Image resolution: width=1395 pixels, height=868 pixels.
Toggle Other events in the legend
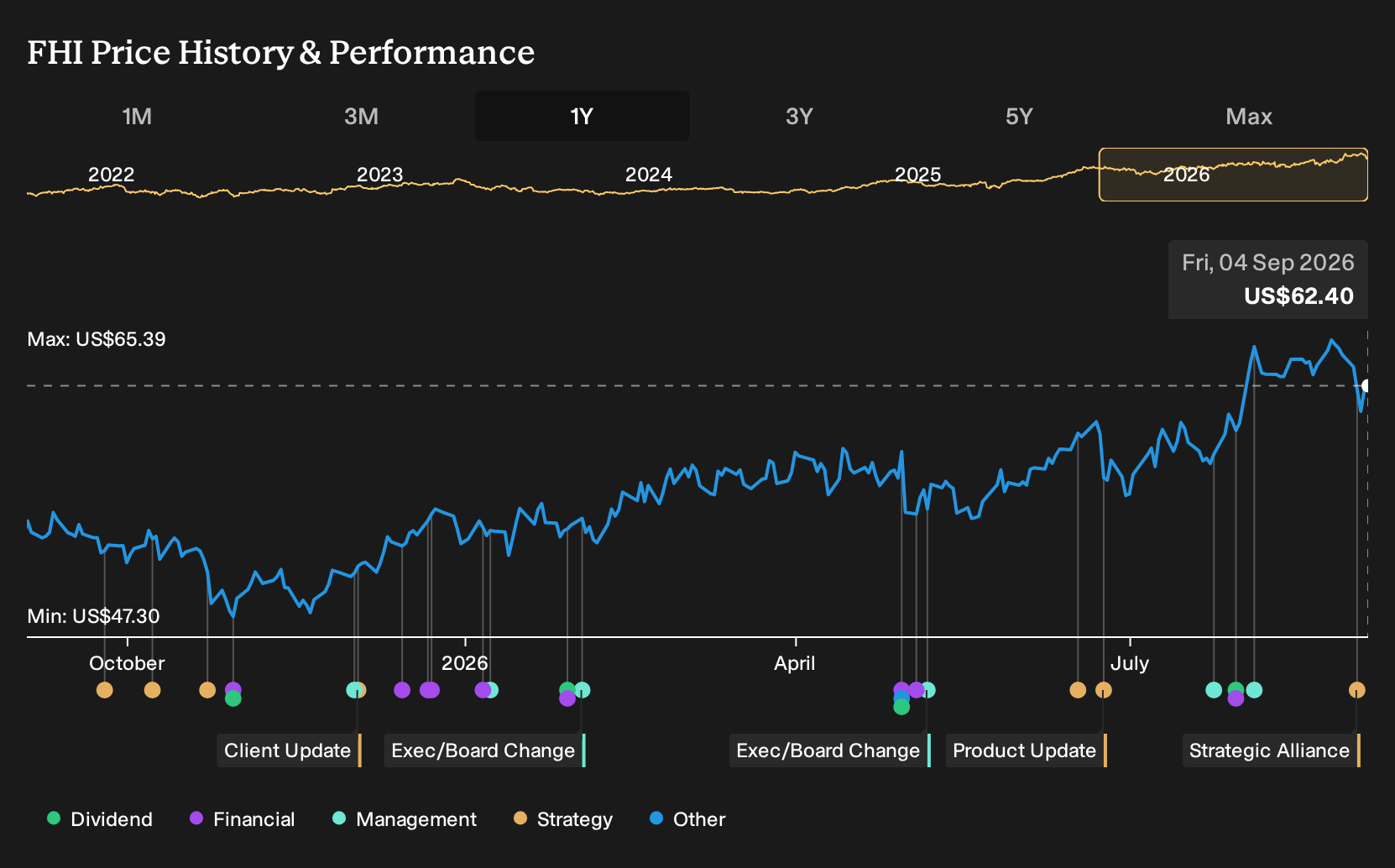tap(687, 819)
